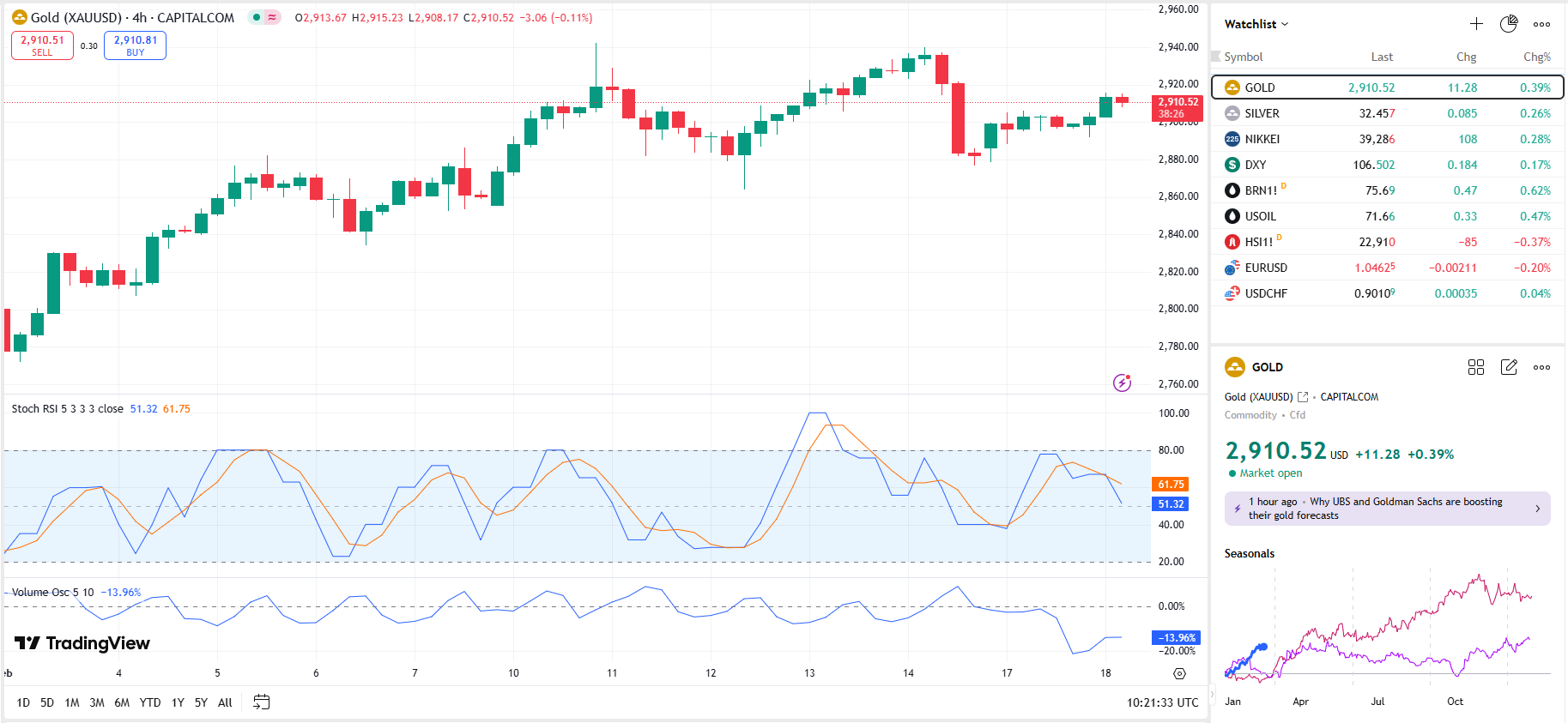1568x723 pixels.
Task: Click the Go to date calendar icon
Action: point(262,702)
